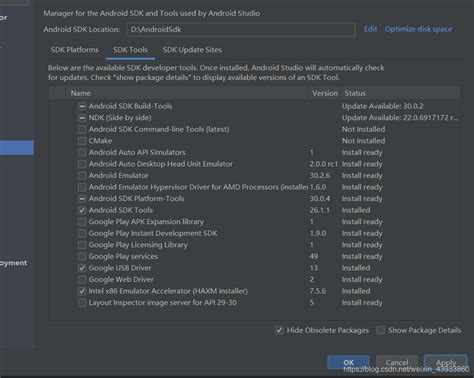
Task: Click the Android SDK Tools version 26.1.1
Action: click(319, 210)
